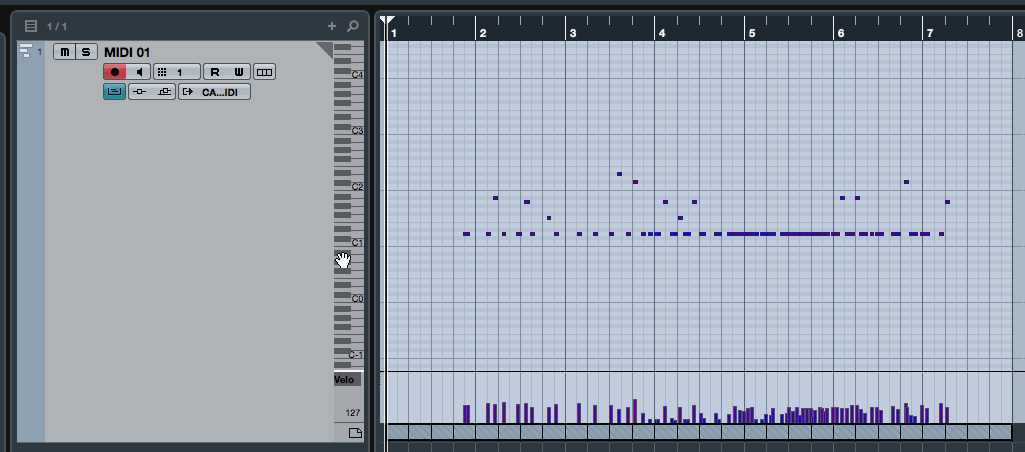Toggle Record Enable on MIDI 01
This screenshot has width=1025, height=452.
coord(115,72)
